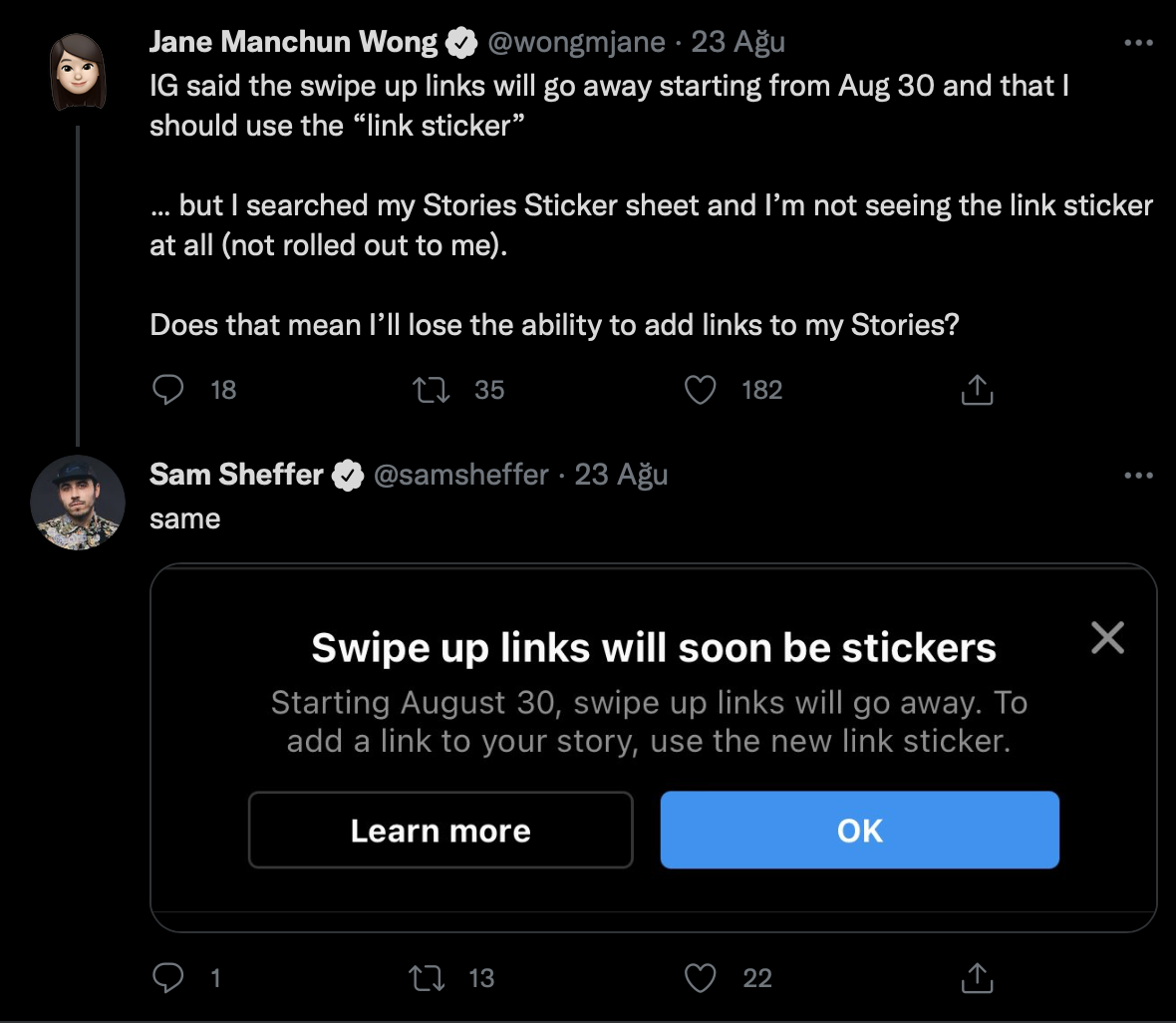
Task: Open more options on Jane's tweet
Action: pos(1138,43)
